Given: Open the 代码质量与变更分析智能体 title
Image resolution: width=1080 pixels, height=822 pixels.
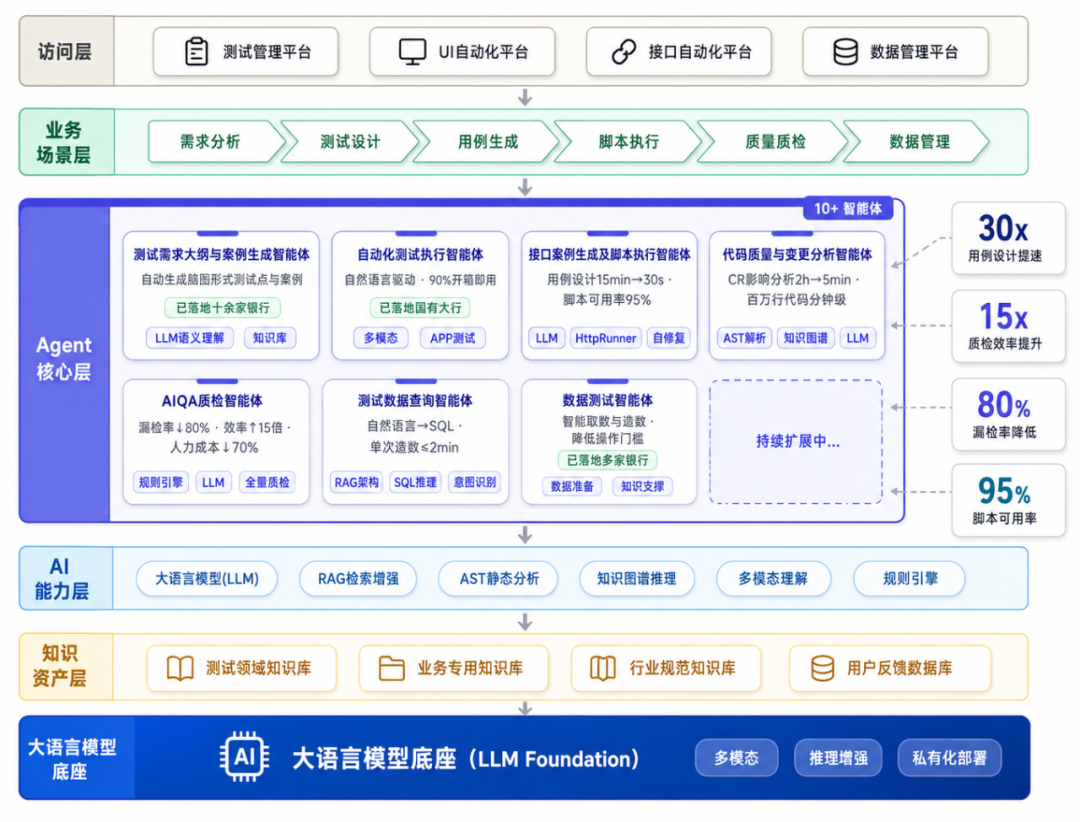Looking at the screenshot, I should click(x=797, y=255).
